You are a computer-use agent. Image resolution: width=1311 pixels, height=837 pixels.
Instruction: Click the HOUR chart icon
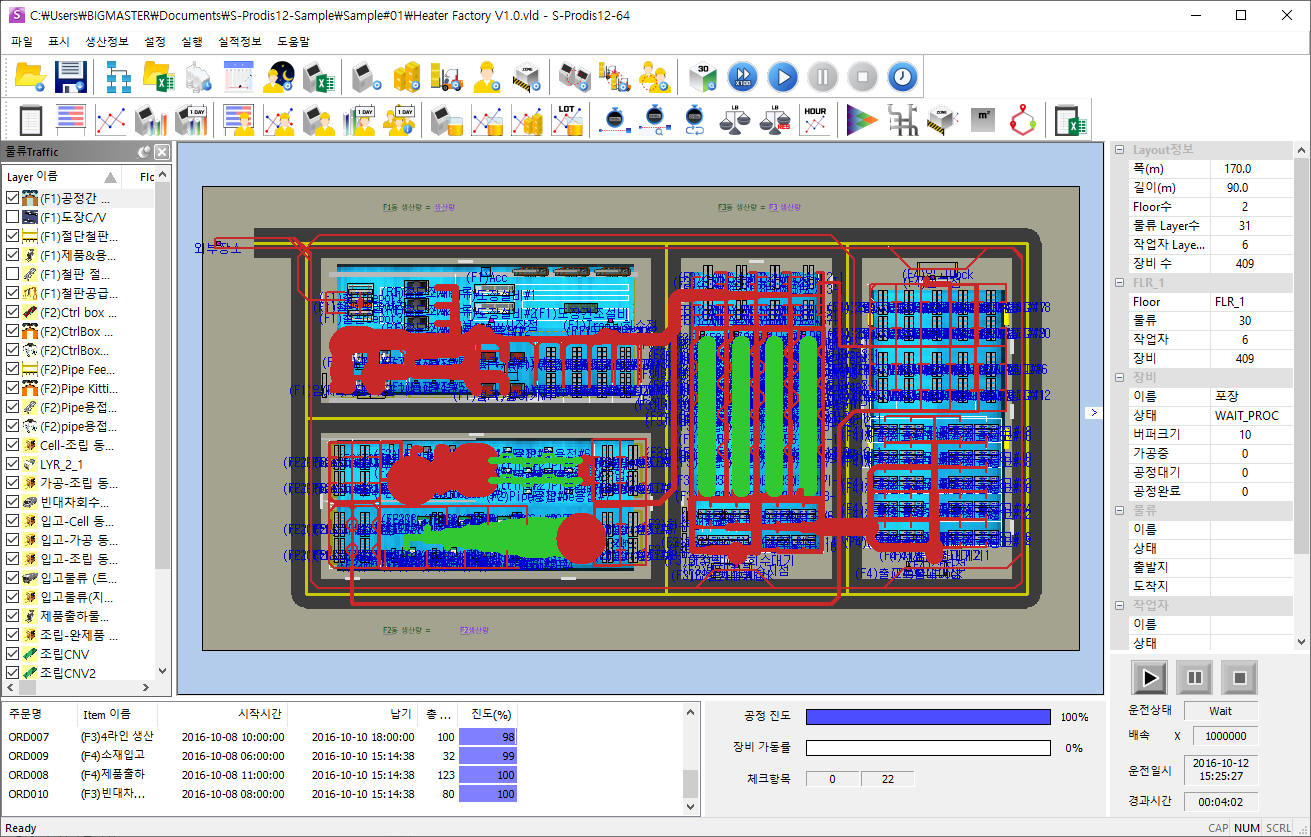tap(815, 120)
